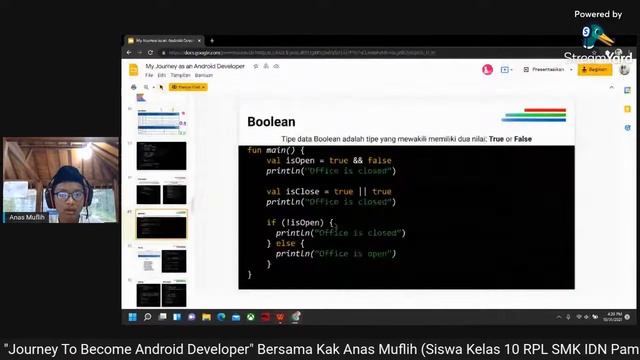Image resolution: width=640 pixels, height=360 pixels.
Task: Click the print icon in toolbar
Action: tap(133, 87)
